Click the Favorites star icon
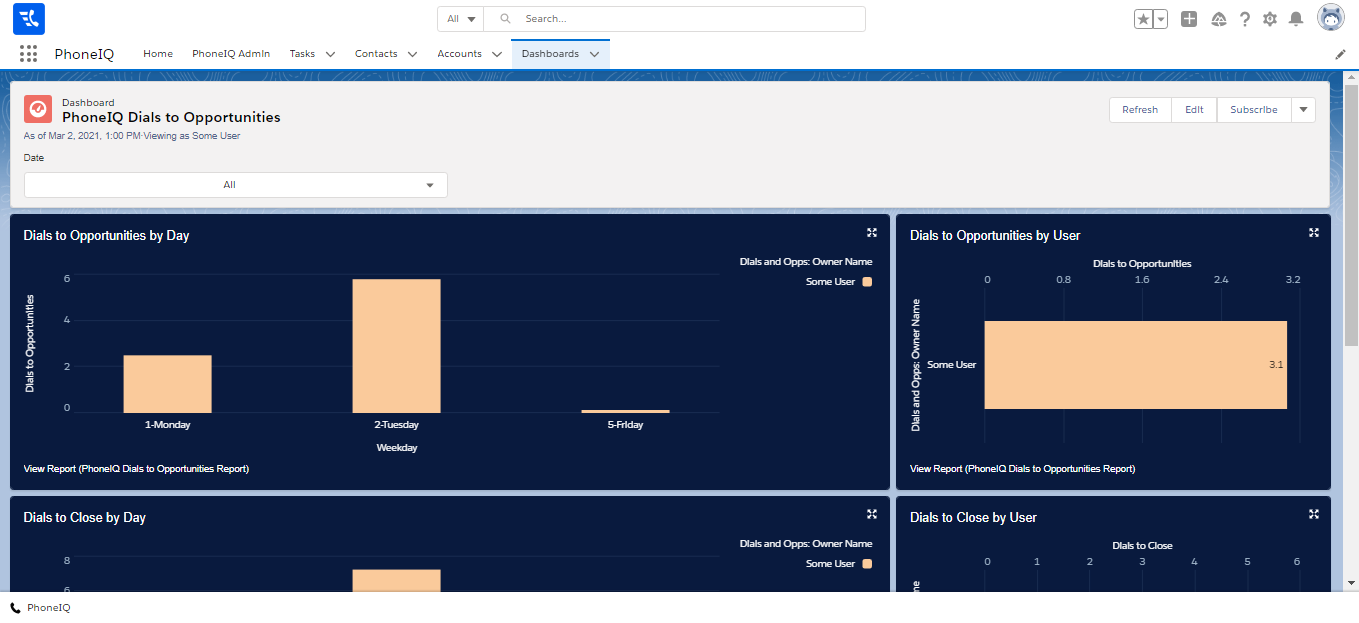The image size is (1359, 623). [x=1144, y=19]
